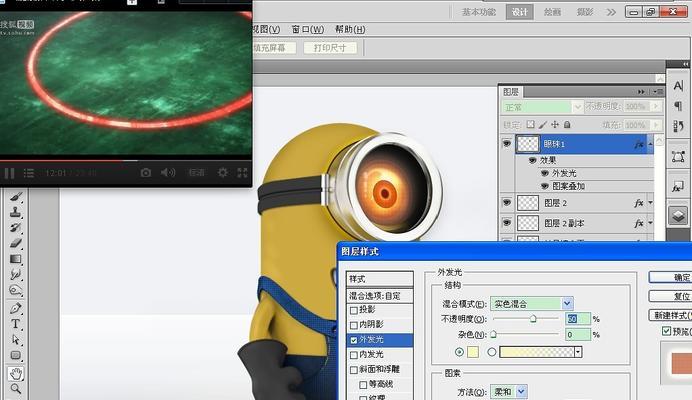Open the 窗口(W) menu
The image size is (692, 400).
pyautogui.click(x=308, y=30)
